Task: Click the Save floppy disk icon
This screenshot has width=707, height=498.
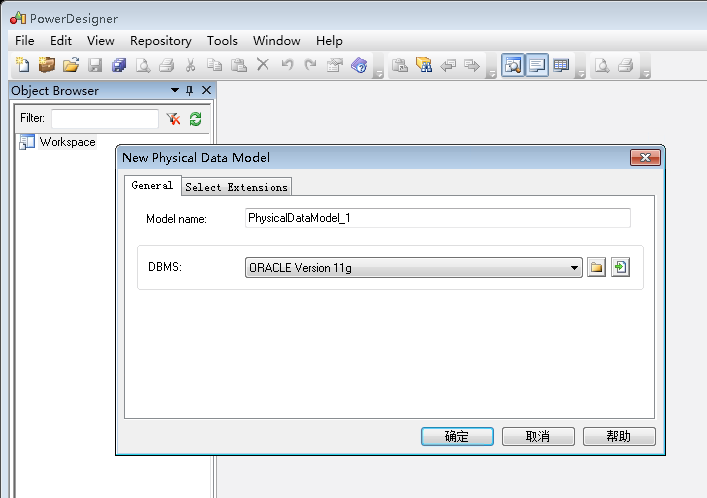Action: tap(95, 65)
